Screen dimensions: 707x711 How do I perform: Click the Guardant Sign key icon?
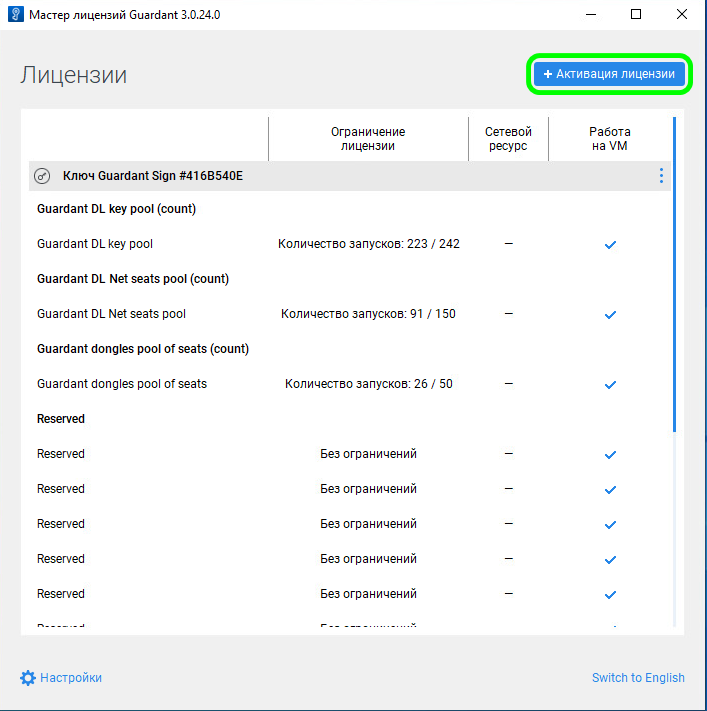pyautogui.click(x=42, y=176)
